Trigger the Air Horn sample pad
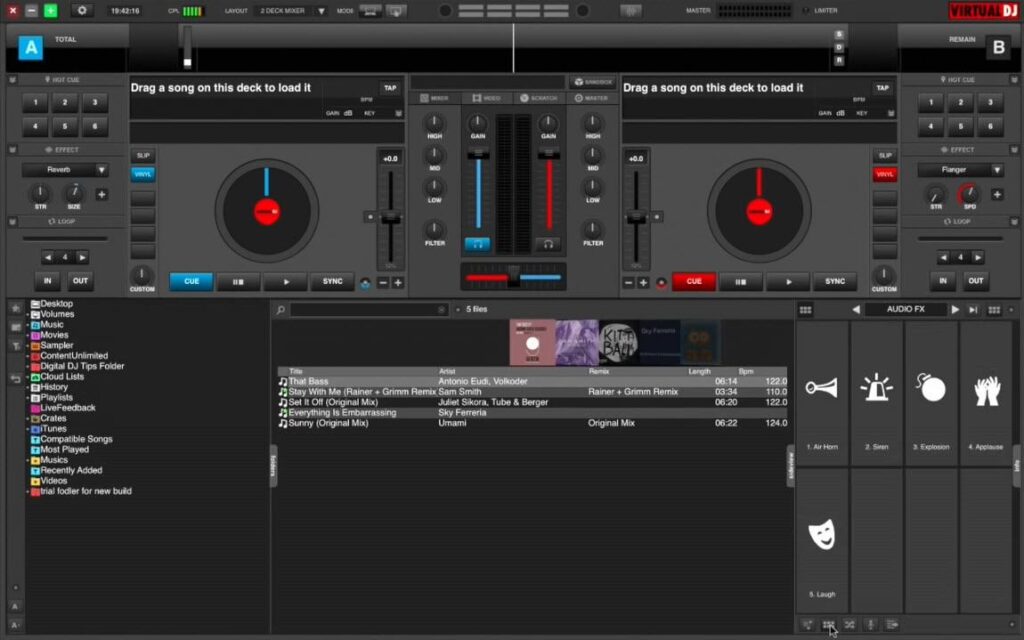 coord(821,390)
